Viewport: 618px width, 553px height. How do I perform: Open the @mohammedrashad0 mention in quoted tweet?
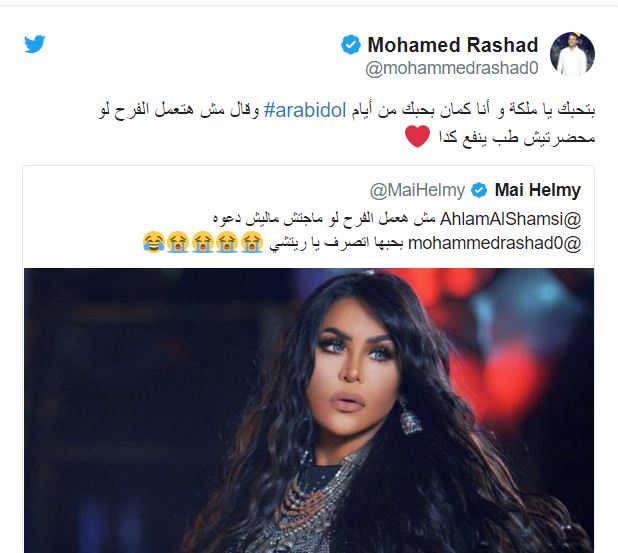[x=495, y=243]
